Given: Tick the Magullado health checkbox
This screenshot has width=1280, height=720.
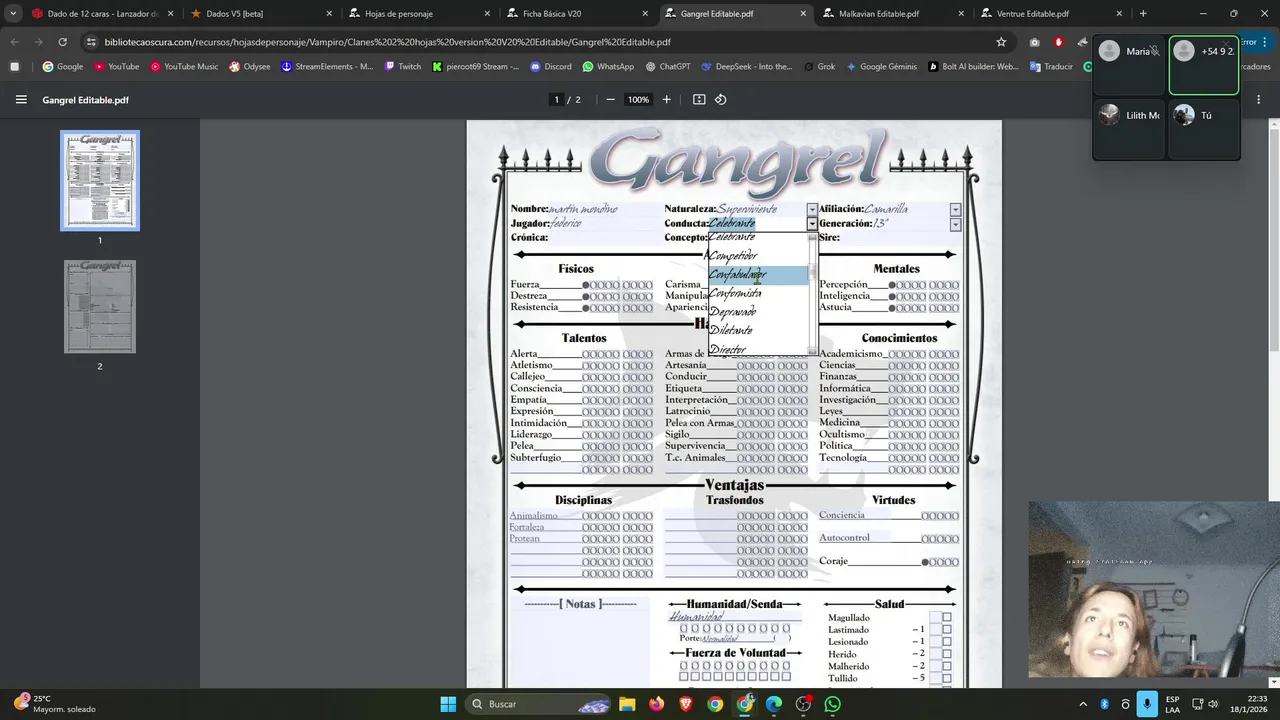Looking at the screenshot, I should click(x=947, y=618).
